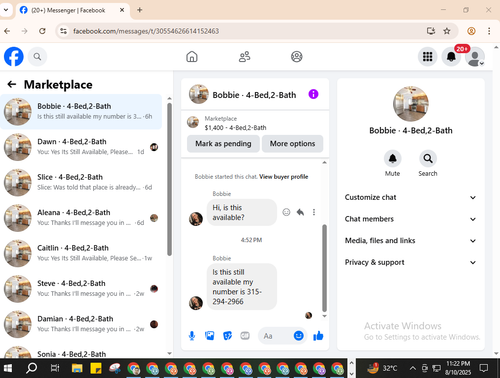Click the browser back arrow
The image size is (500, 378).
click(x=7, y=31)
